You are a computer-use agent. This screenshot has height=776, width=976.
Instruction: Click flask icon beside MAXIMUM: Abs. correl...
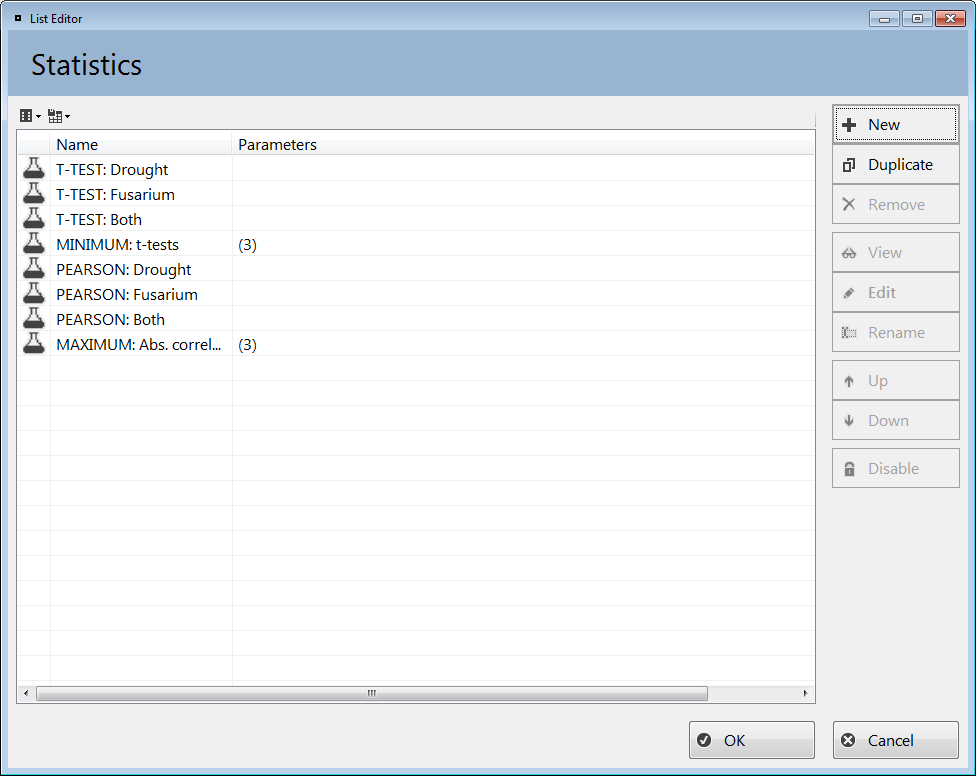[34, 343]
